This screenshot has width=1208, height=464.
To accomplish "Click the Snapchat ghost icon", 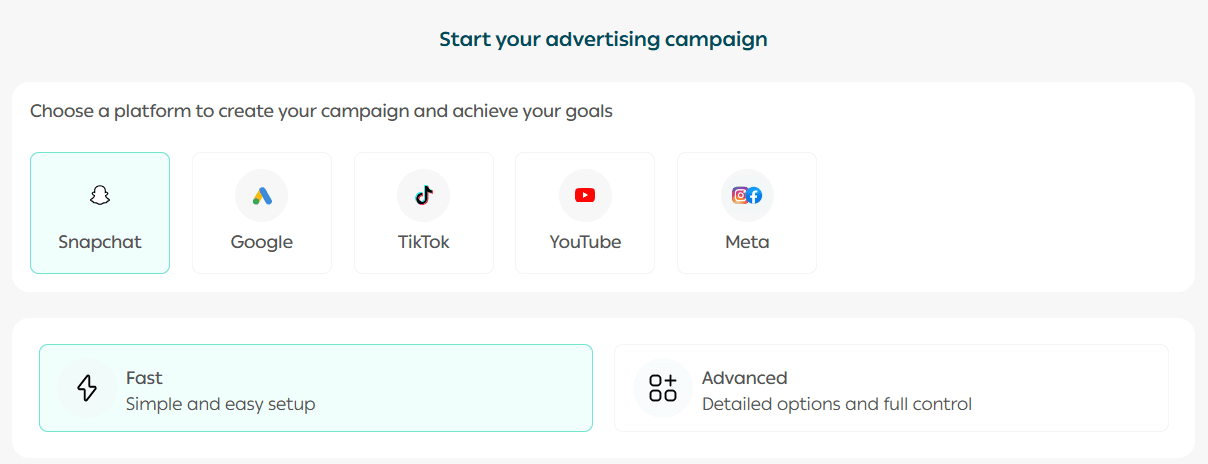I will coord(99,196).
